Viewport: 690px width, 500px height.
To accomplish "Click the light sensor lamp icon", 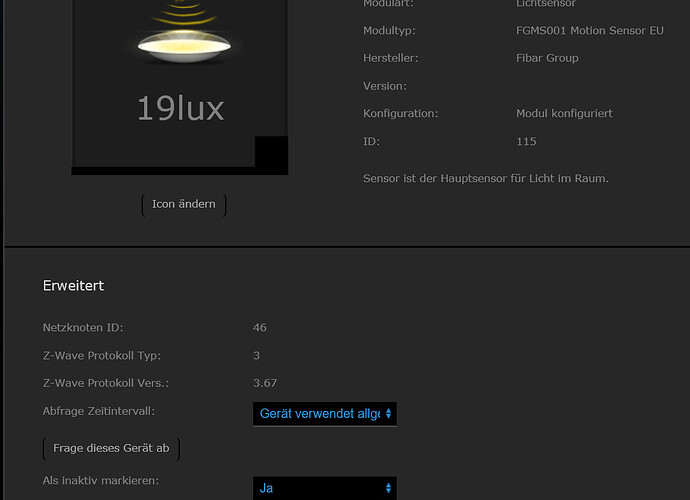I will click(180, 42).
